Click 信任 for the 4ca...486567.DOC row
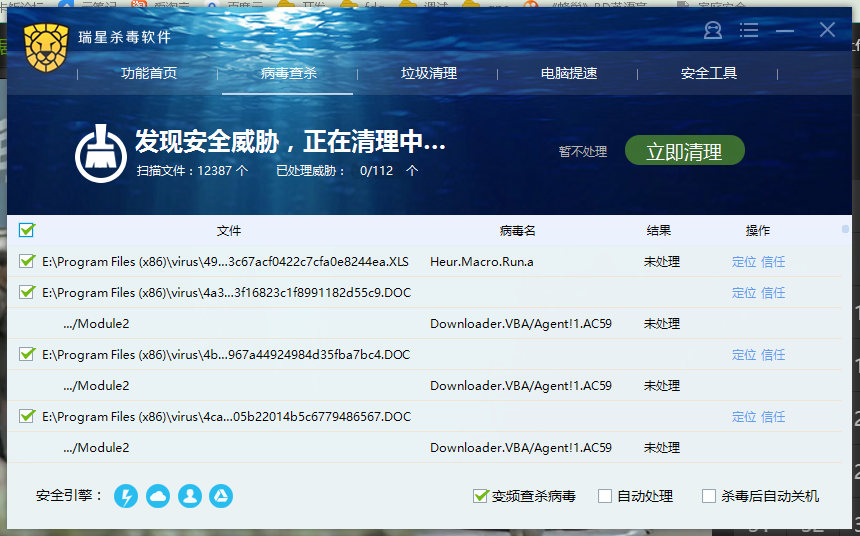Viewport: 860px width, 536px height. (x=773, y=416)
